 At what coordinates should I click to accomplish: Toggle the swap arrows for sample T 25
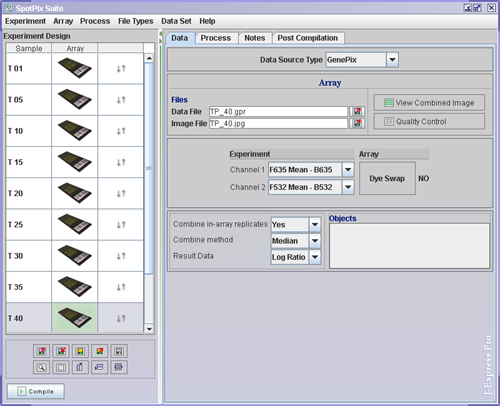[x=121, y=225]
